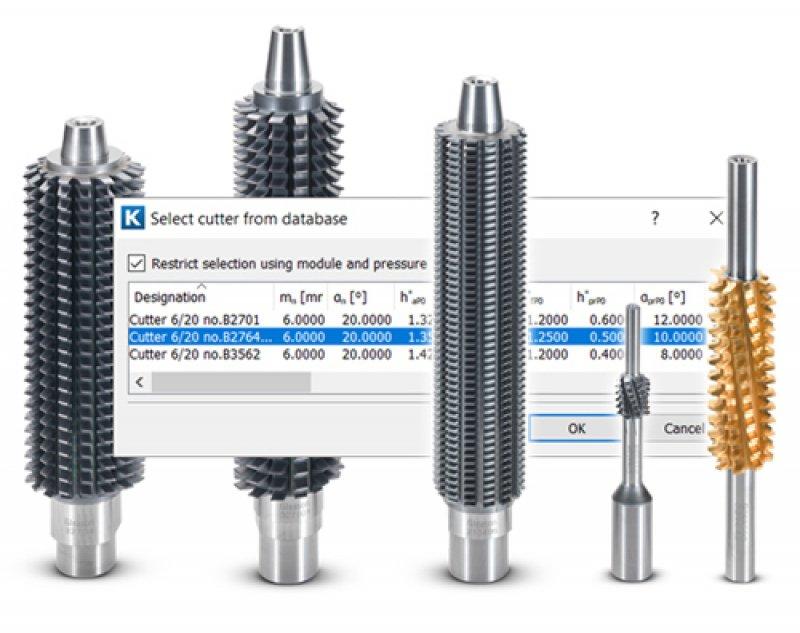Click the 6.0000 module cell in B3562 row
The image size is (800, 633).
point(304,354)
